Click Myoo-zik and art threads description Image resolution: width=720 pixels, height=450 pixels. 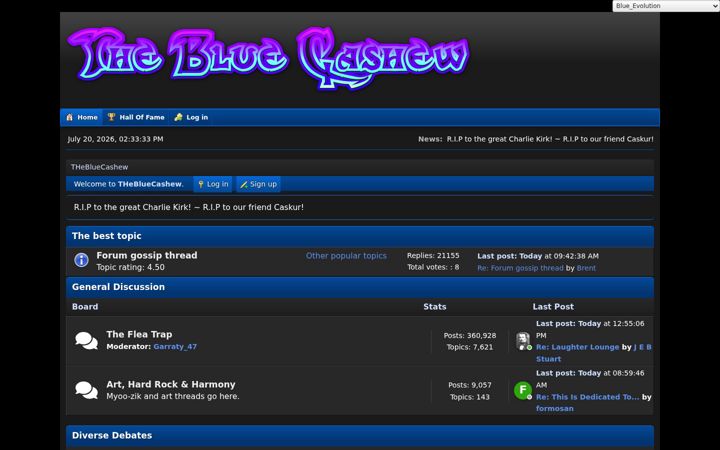tap(173, 396)
